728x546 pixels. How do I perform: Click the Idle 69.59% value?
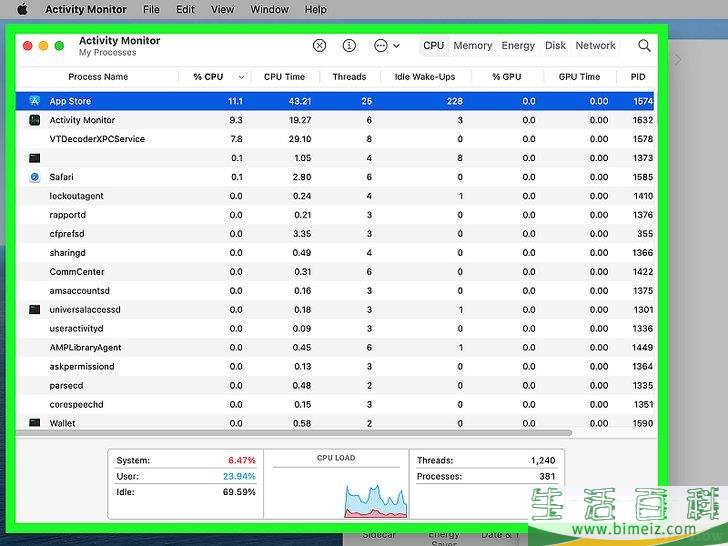[239, 492]
